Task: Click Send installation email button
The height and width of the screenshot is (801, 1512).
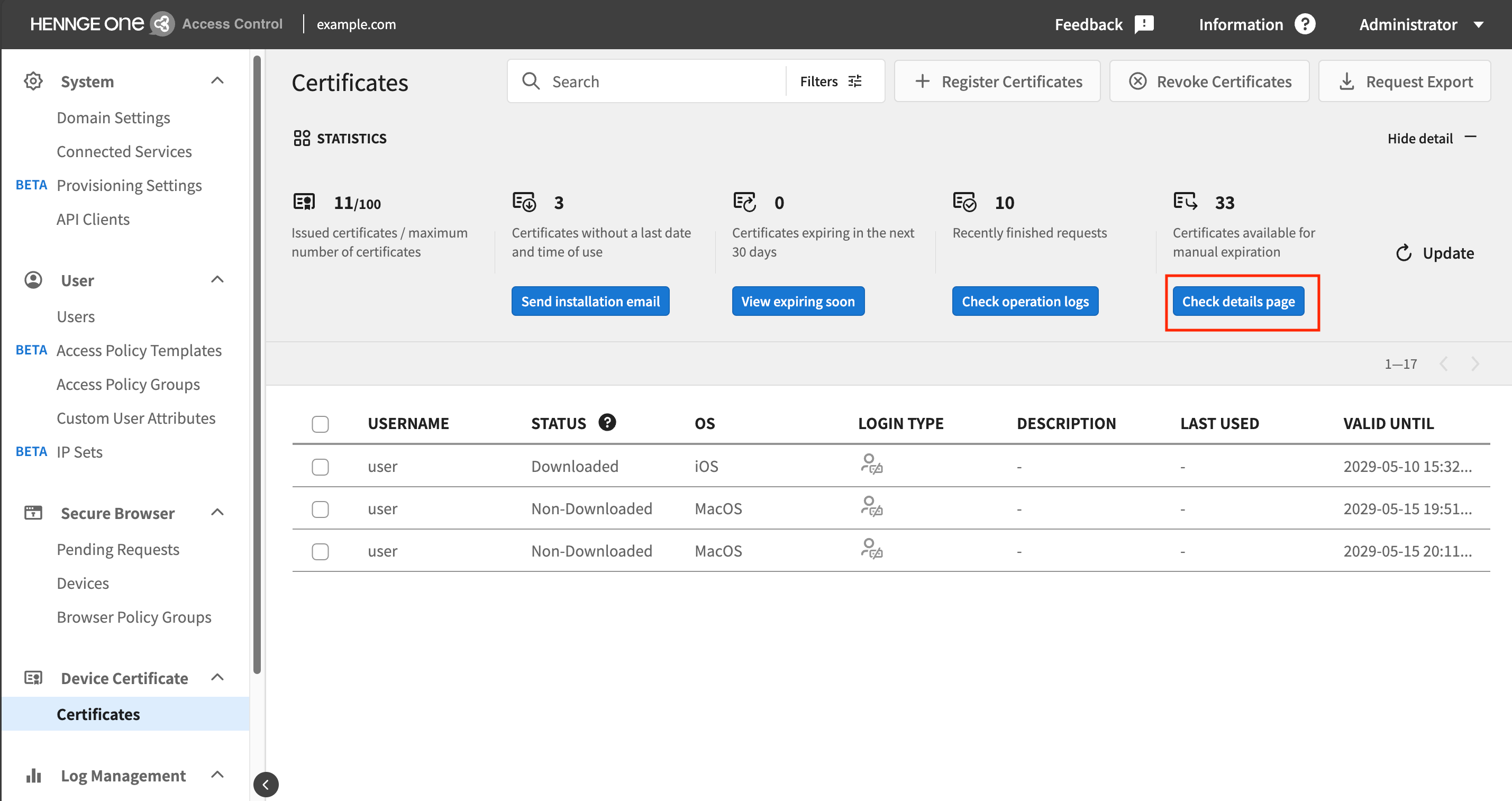Action: [x=590, y=301]
